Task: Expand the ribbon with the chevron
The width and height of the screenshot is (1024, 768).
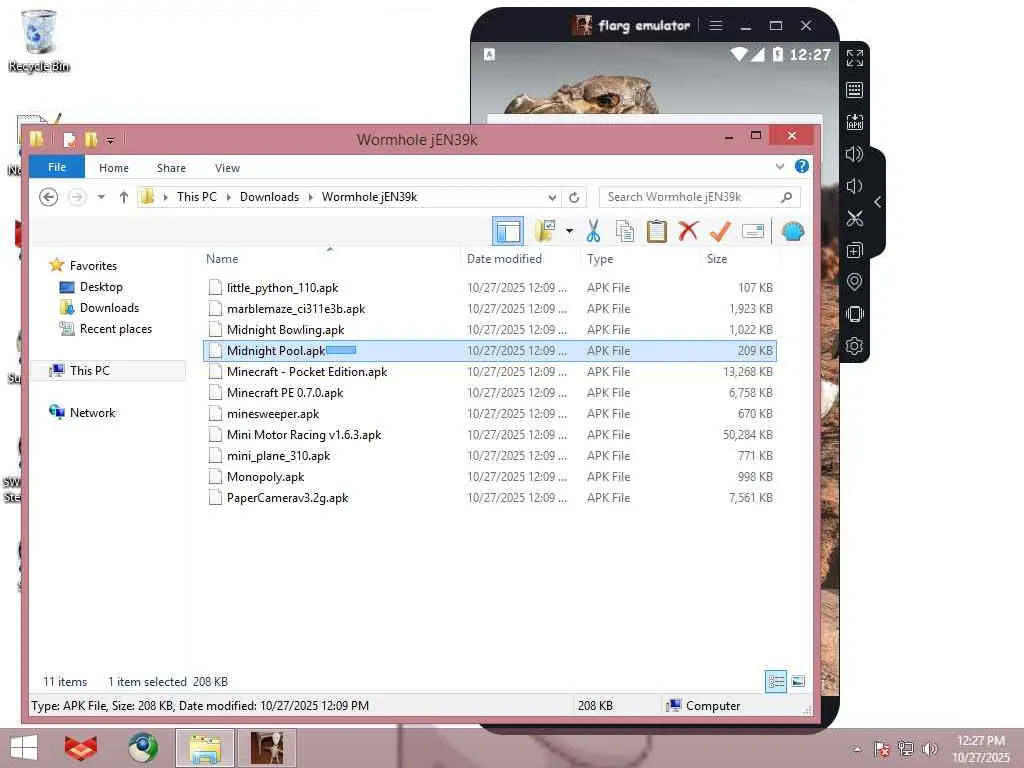Action: 780,167
